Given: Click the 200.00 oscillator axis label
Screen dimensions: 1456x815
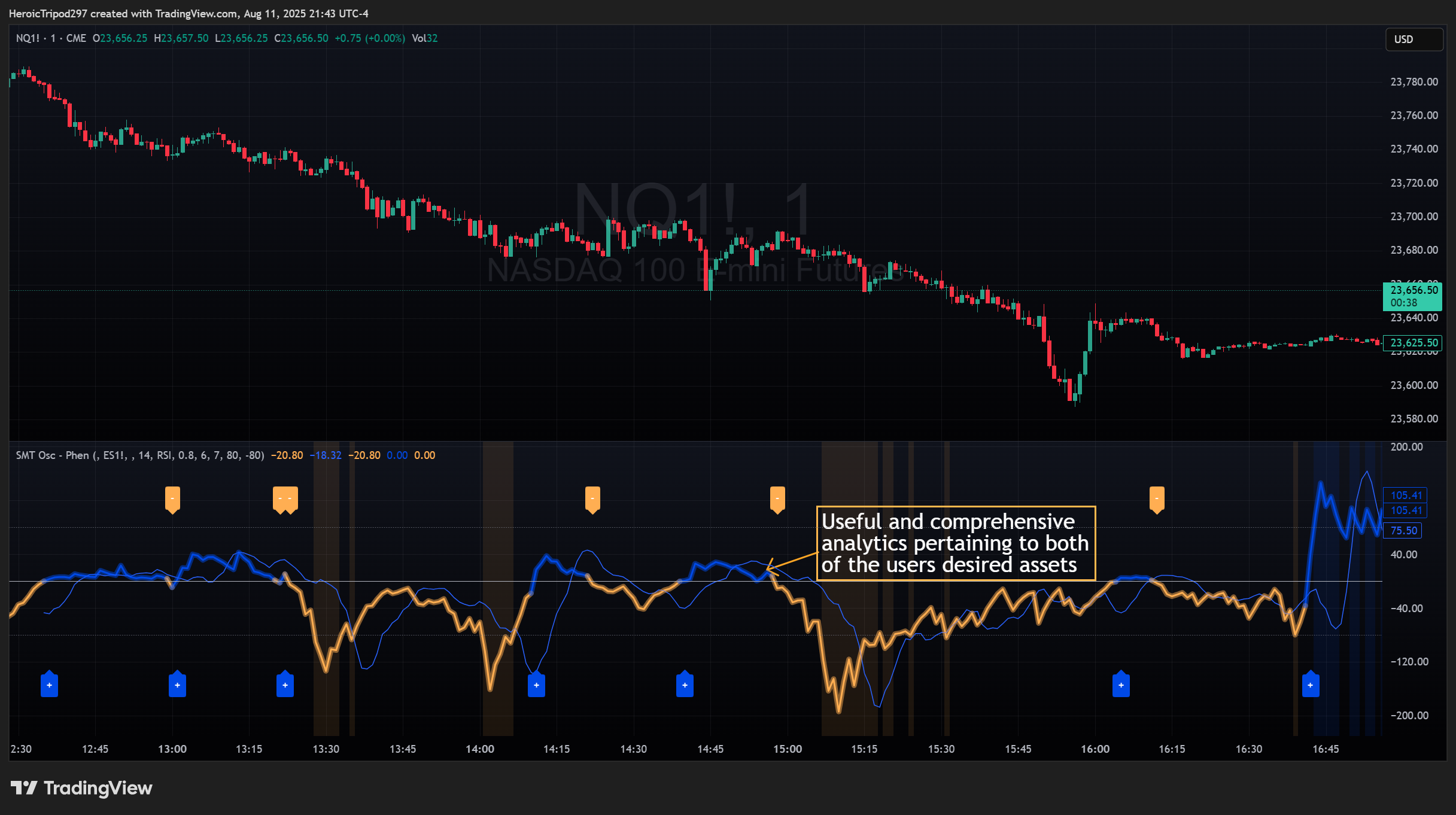Looking at the screenshot, I should coord(1406,447).
